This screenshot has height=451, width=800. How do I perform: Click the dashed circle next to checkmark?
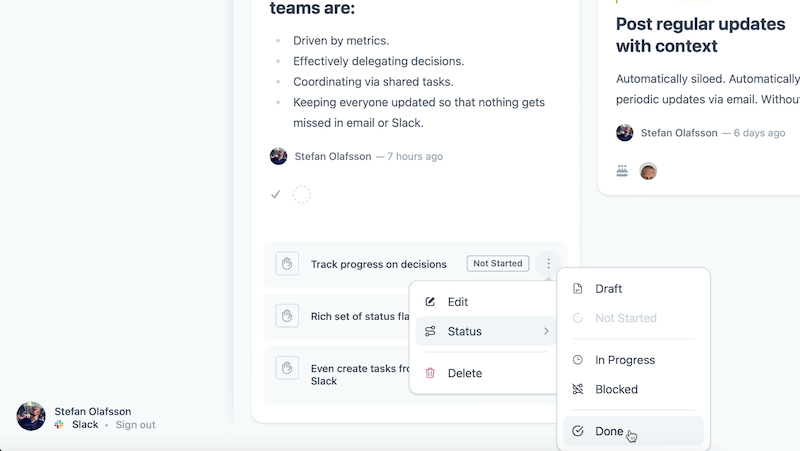coord(302,195)
